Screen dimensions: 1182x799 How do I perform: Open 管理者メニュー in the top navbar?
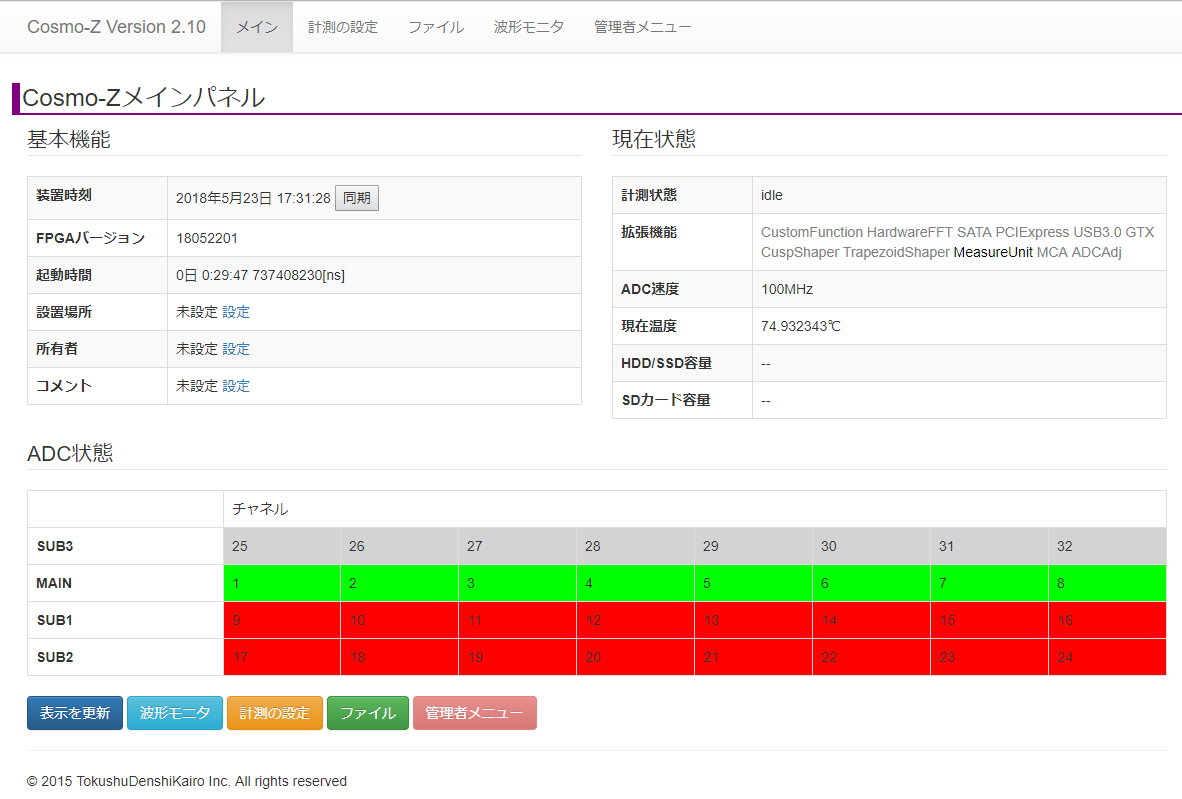642,27
